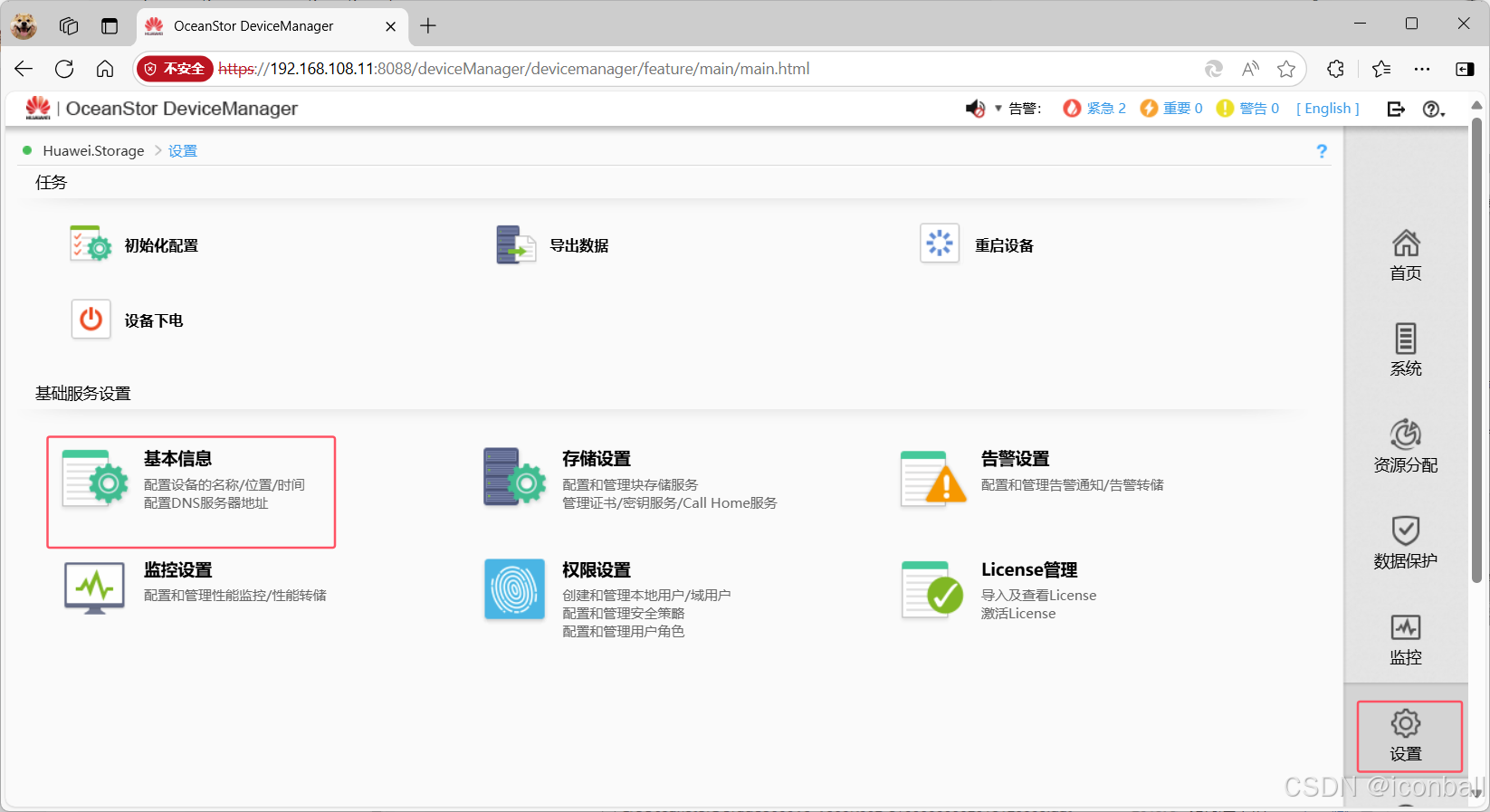
Task: Open browser settings and more menu
Action: click(x=1422, y=69)
